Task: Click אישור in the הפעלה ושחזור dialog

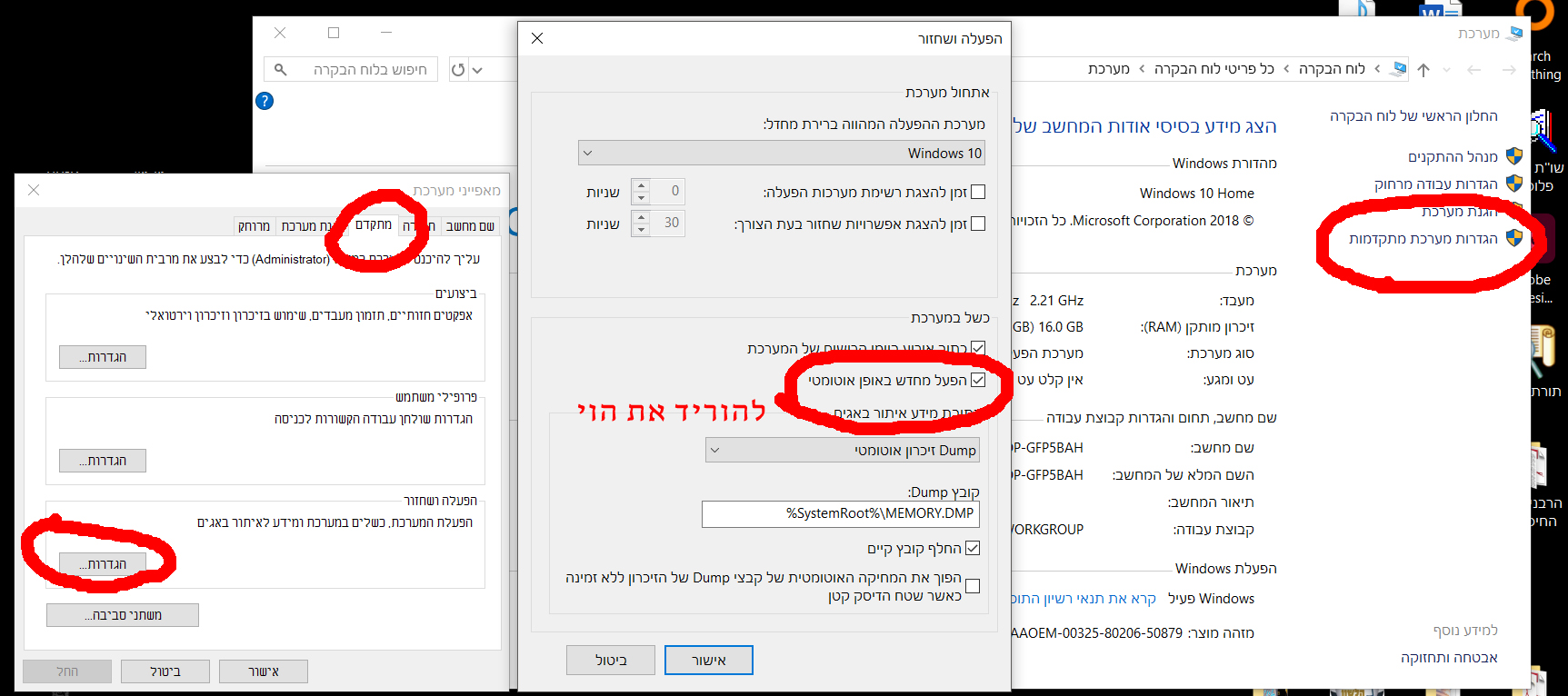Action: [x=709, y=660]
